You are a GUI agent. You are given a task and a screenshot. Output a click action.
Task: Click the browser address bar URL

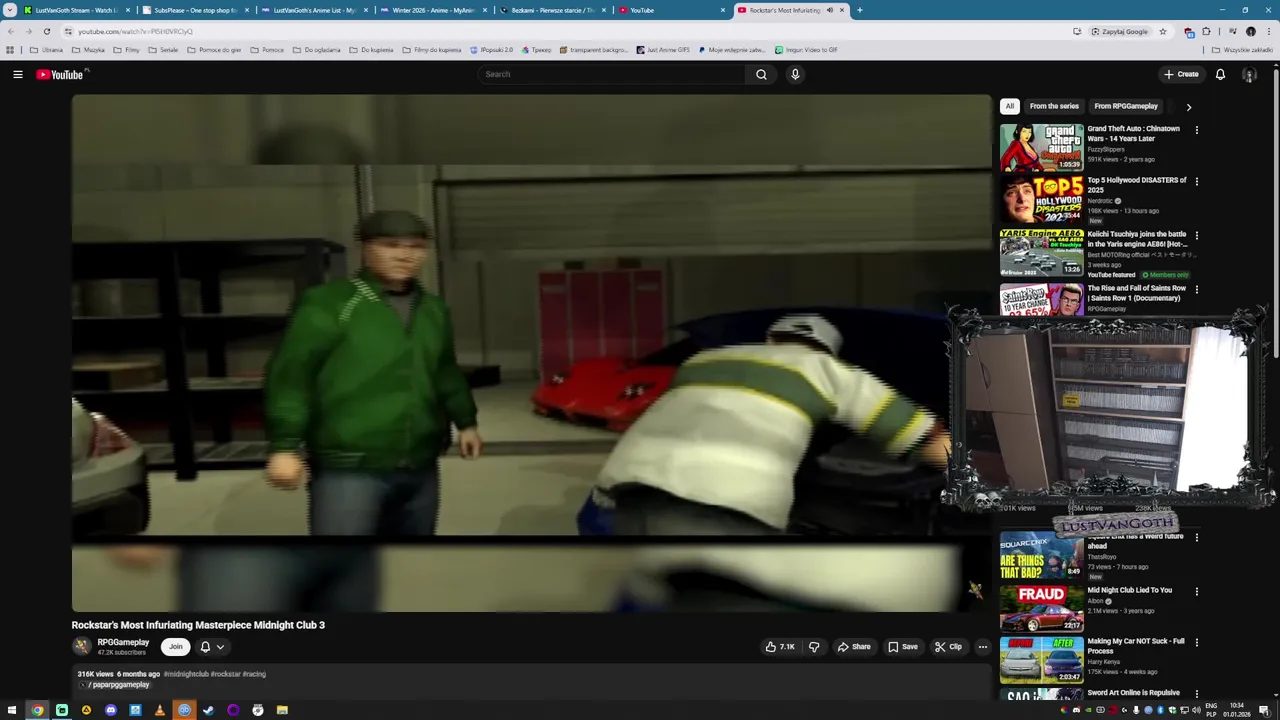coord(135,31)
